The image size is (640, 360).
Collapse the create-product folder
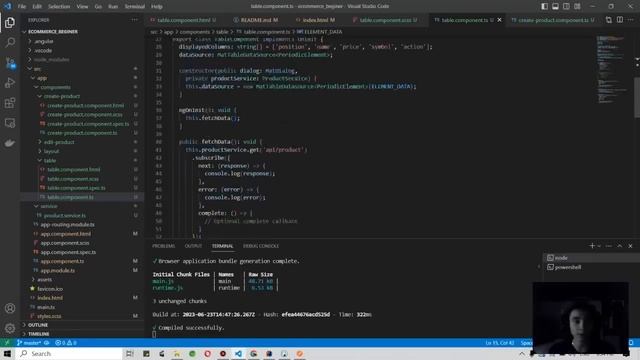[82, 96]
